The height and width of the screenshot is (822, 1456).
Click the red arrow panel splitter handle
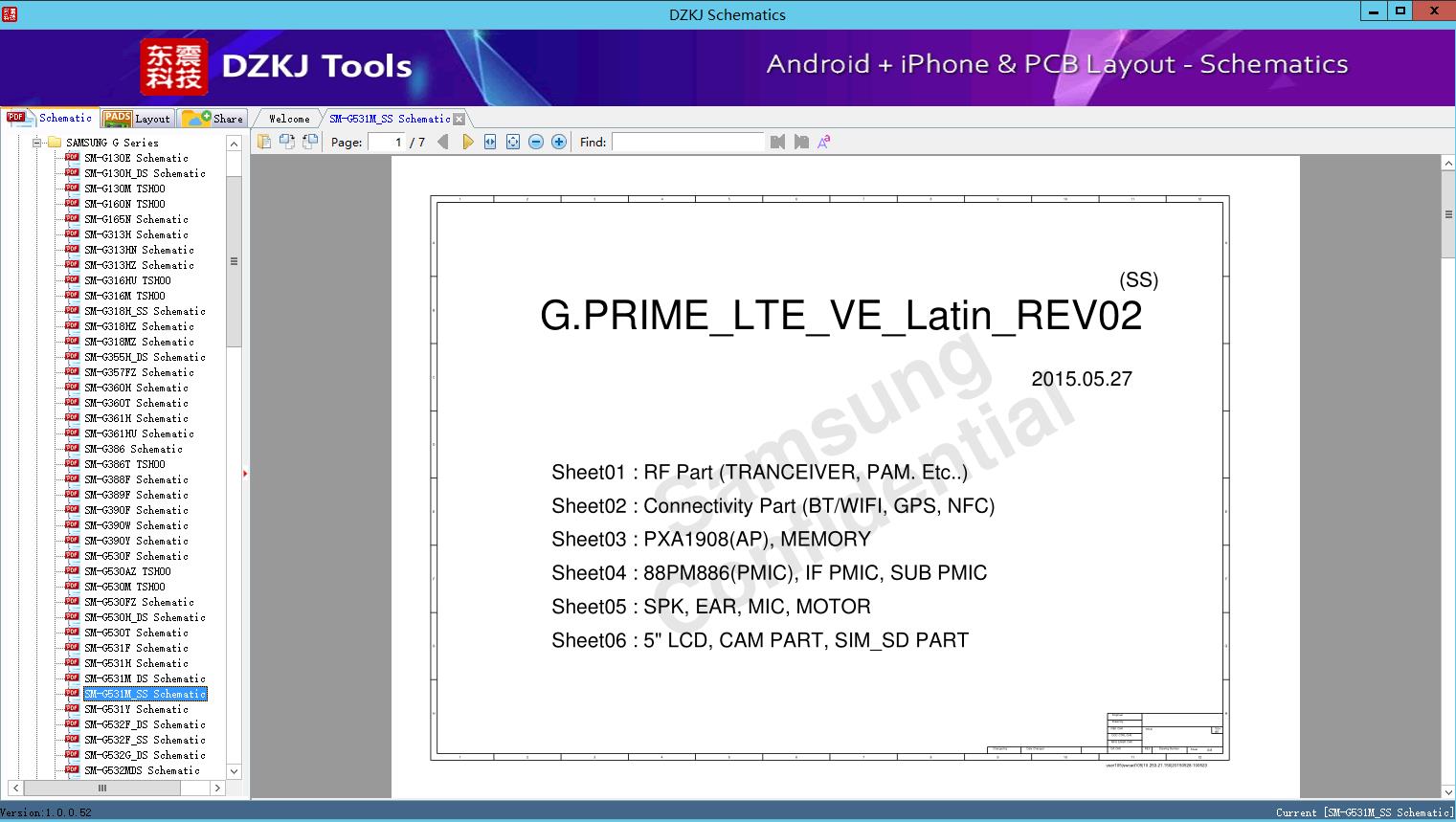pos(245,473)
